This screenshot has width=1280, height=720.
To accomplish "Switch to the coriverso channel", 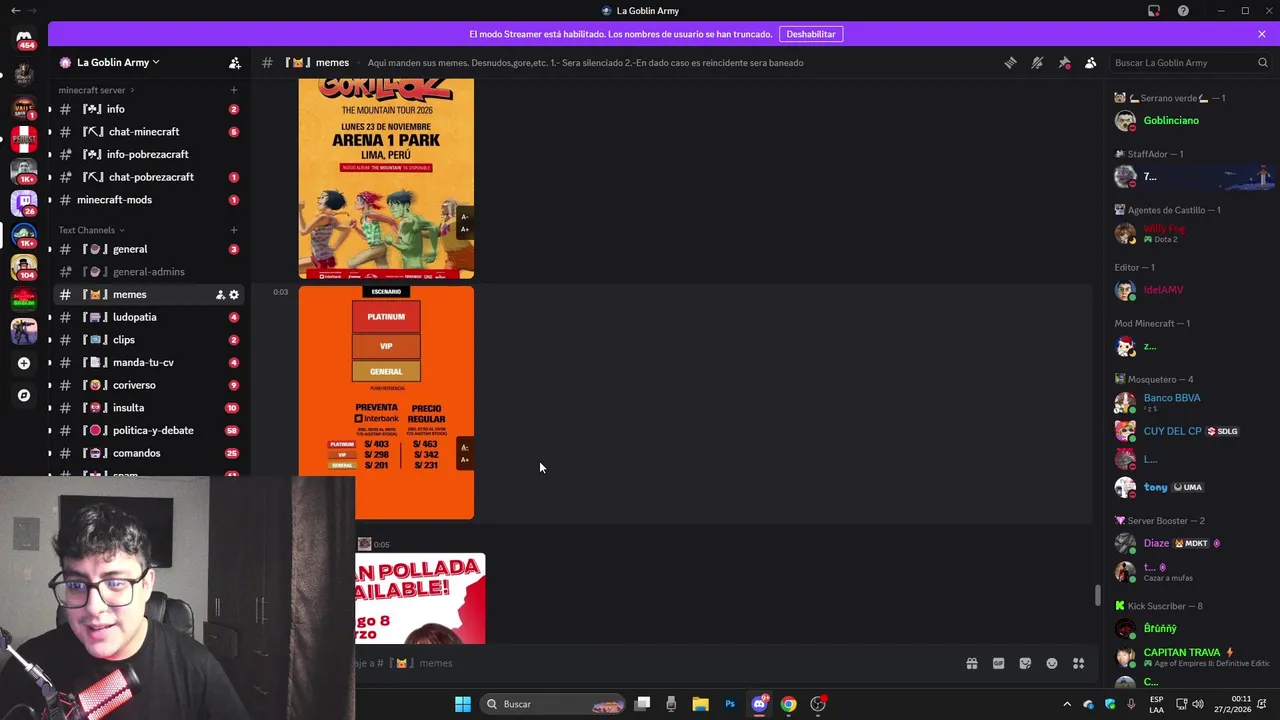I will coord(148,385).
